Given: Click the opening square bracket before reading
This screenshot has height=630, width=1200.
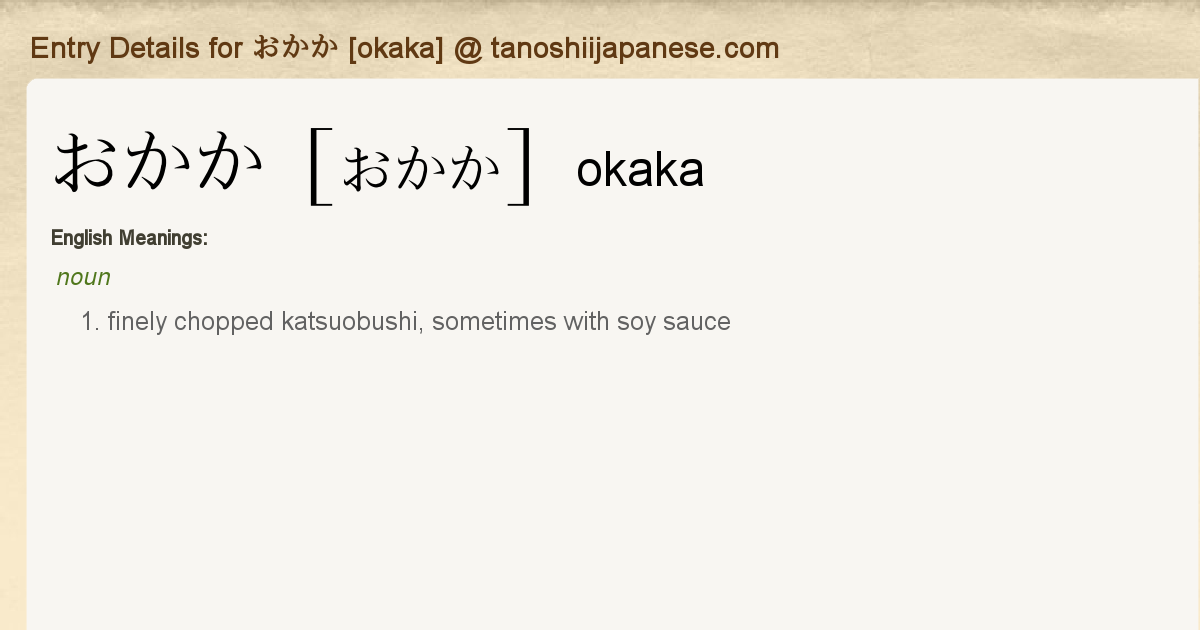Looking at the screenshot, I should coord(320,166).
